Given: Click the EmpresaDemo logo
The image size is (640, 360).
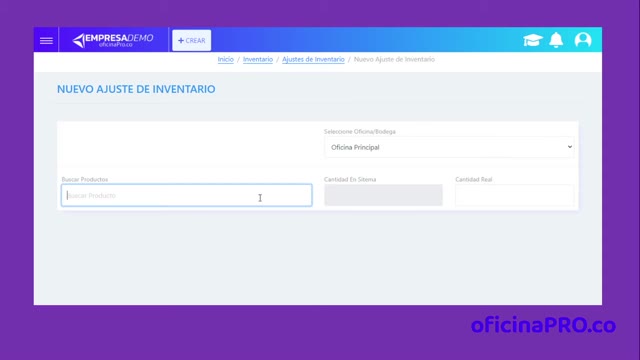Looking at the screenshot, I should coord(113,40).
